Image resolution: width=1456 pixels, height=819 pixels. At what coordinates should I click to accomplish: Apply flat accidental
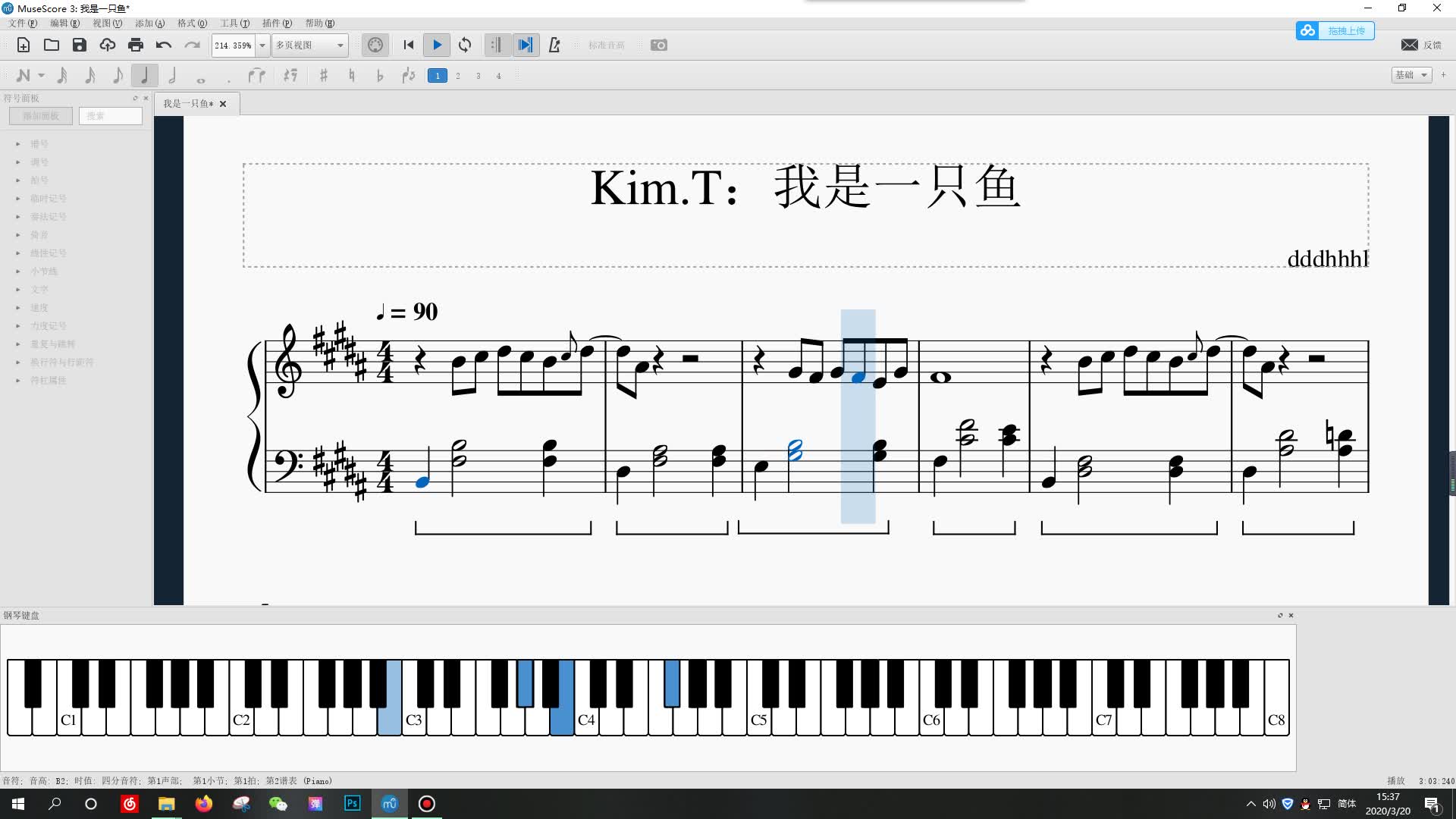pyautogui.click(x=380, y=75)
